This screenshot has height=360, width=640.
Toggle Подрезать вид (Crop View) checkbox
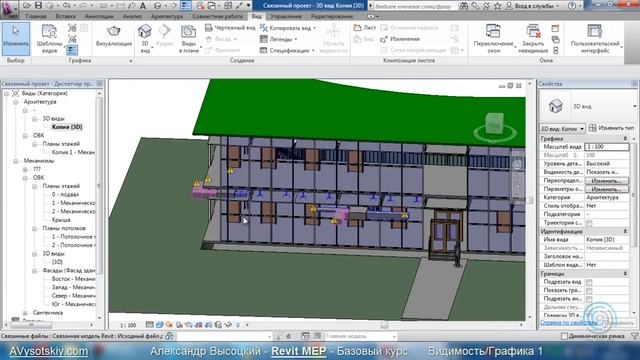tap(589, 282)
